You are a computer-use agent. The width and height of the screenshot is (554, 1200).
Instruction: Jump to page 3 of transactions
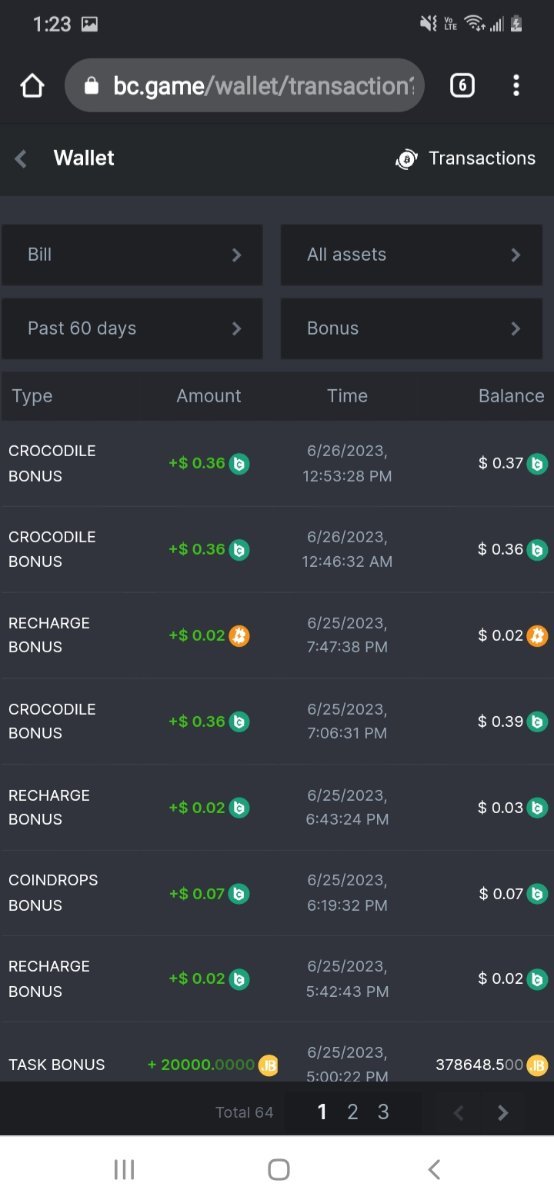point(383,1112)
